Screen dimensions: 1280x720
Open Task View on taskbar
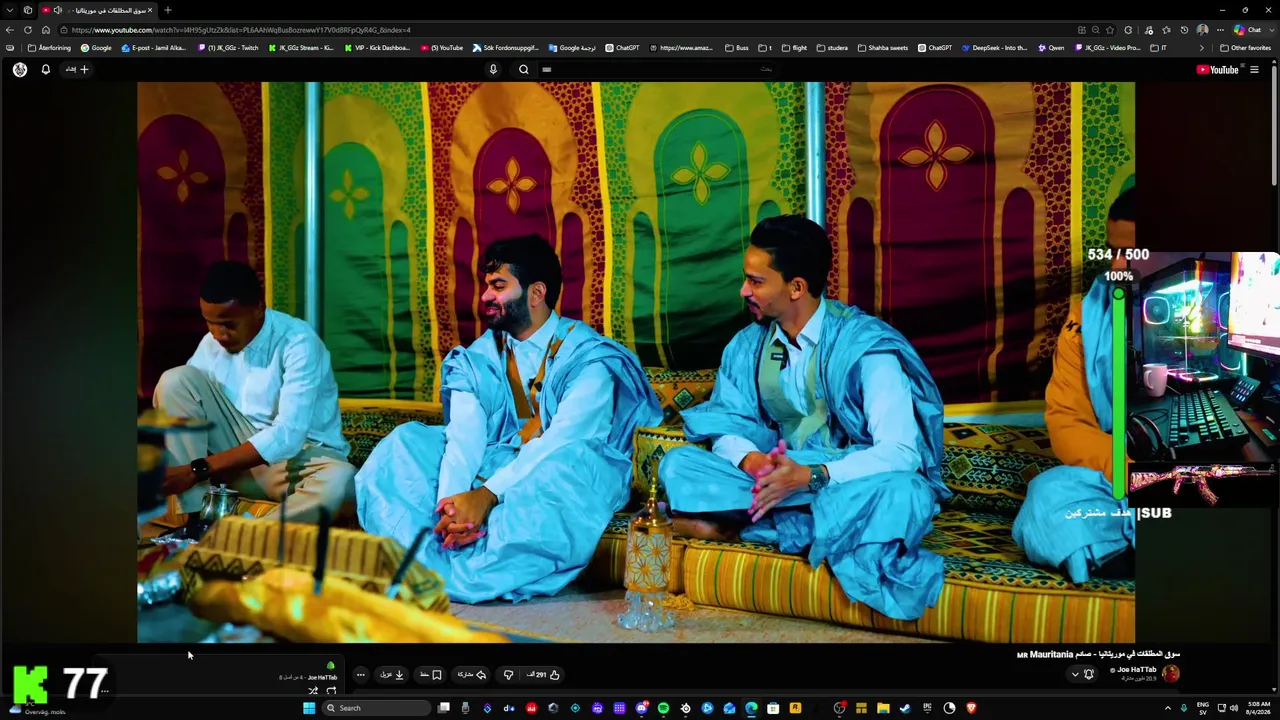click(443, 708)
